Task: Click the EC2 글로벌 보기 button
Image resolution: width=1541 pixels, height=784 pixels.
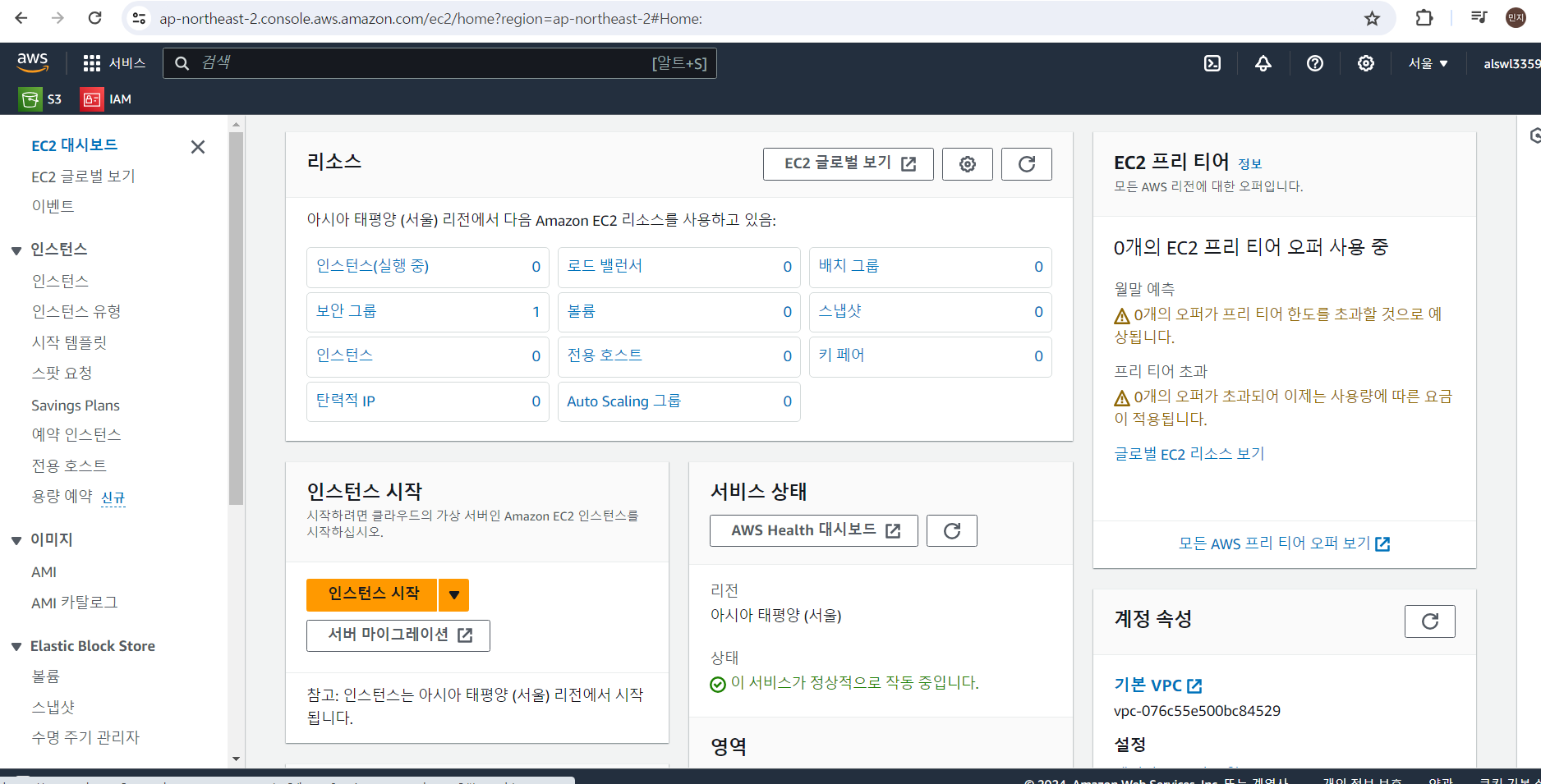Action: (848, 164)
